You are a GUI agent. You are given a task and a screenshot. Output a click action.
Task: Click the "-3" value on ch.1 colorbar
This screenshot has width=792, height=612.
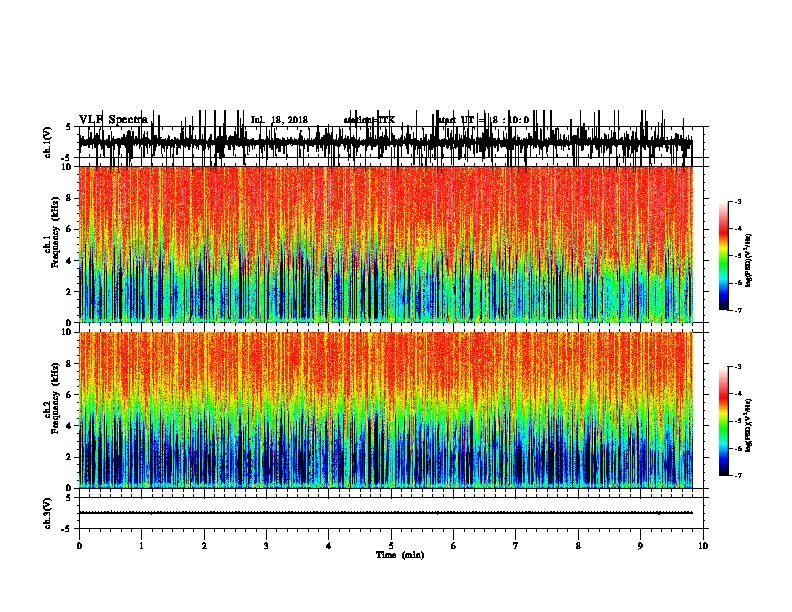click(738, 201)
